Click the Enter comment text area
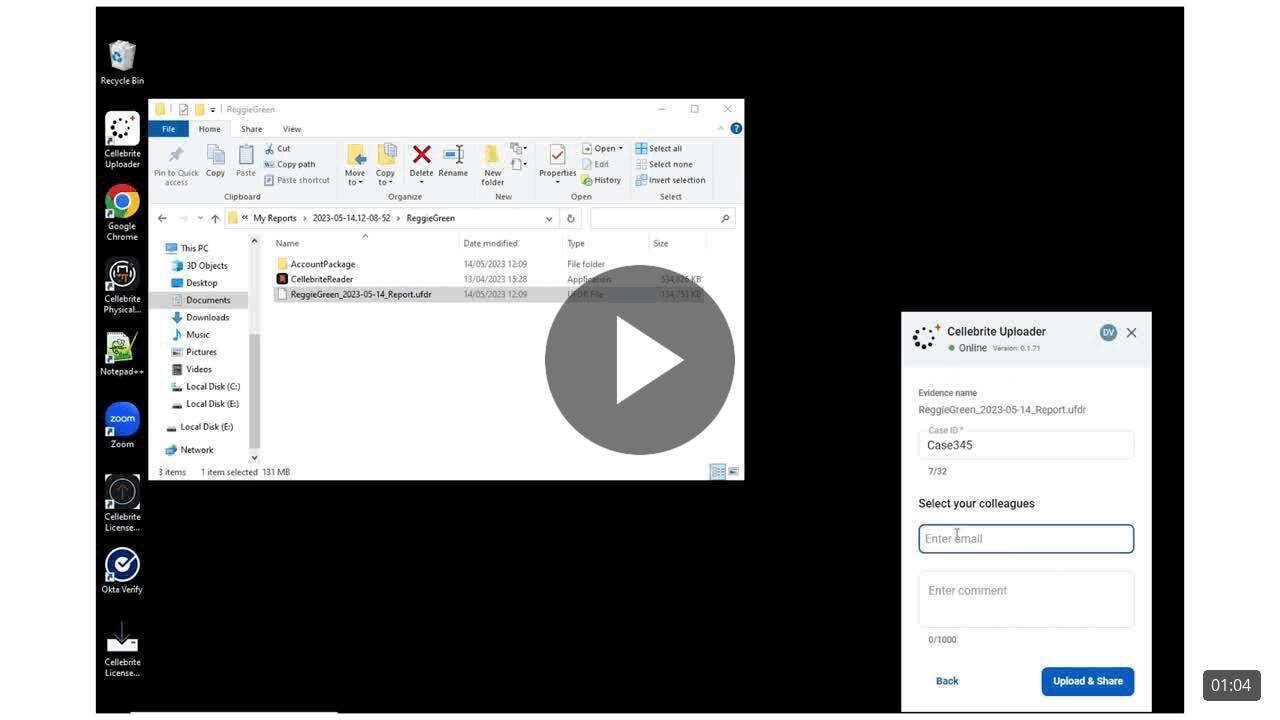This screenshot has height=720, width=1280. coord(1026,599)
